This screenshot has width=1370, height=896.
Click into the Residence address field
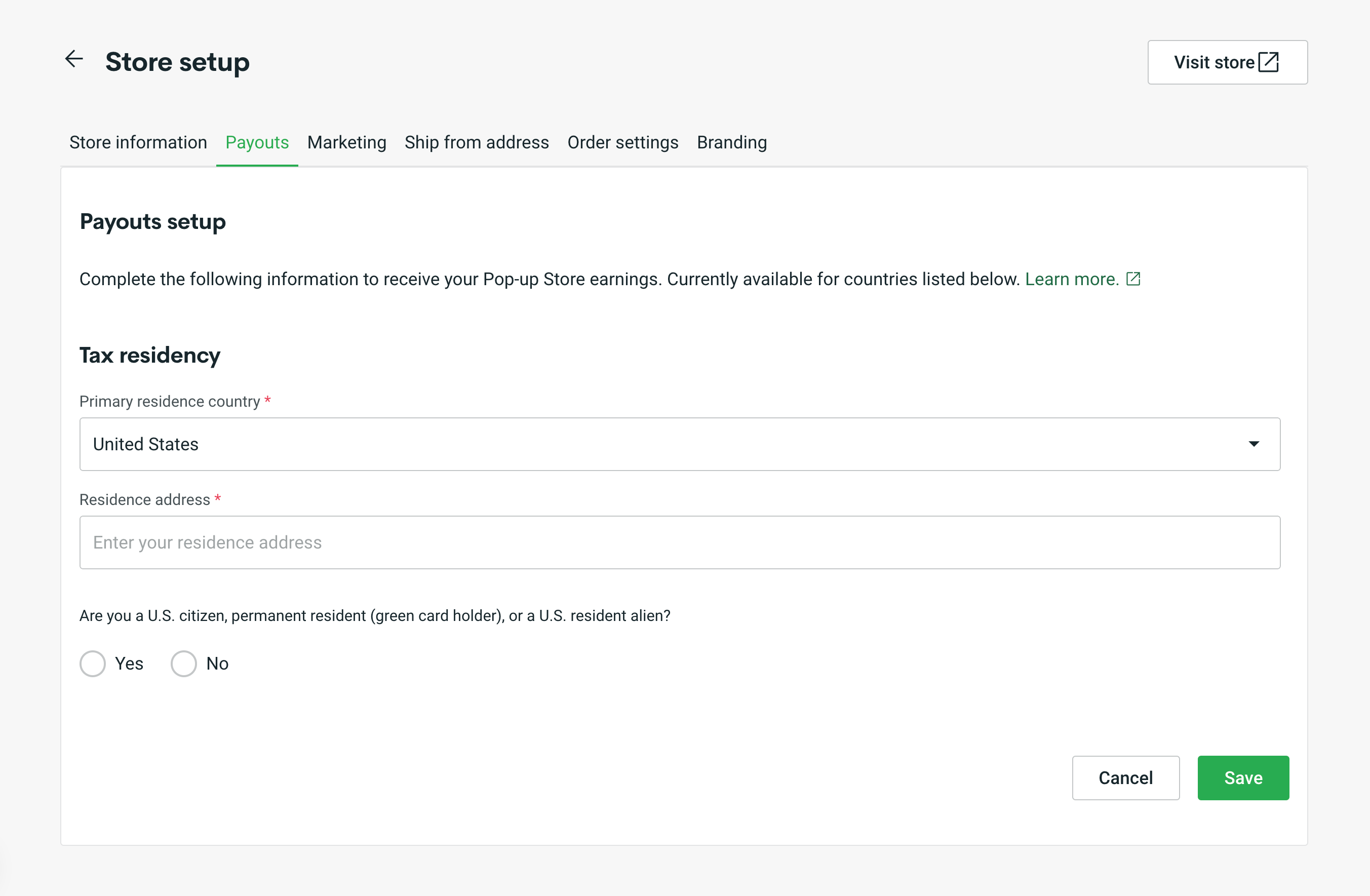pos(680,542)
